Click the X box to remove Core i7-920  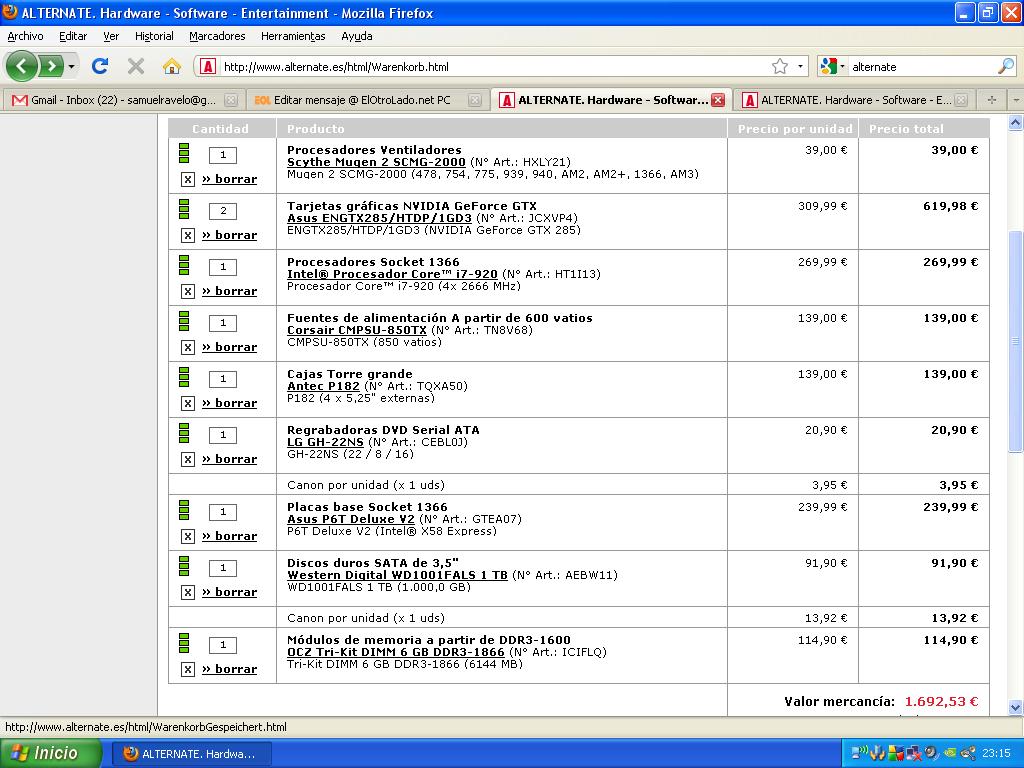pos(187,291)
